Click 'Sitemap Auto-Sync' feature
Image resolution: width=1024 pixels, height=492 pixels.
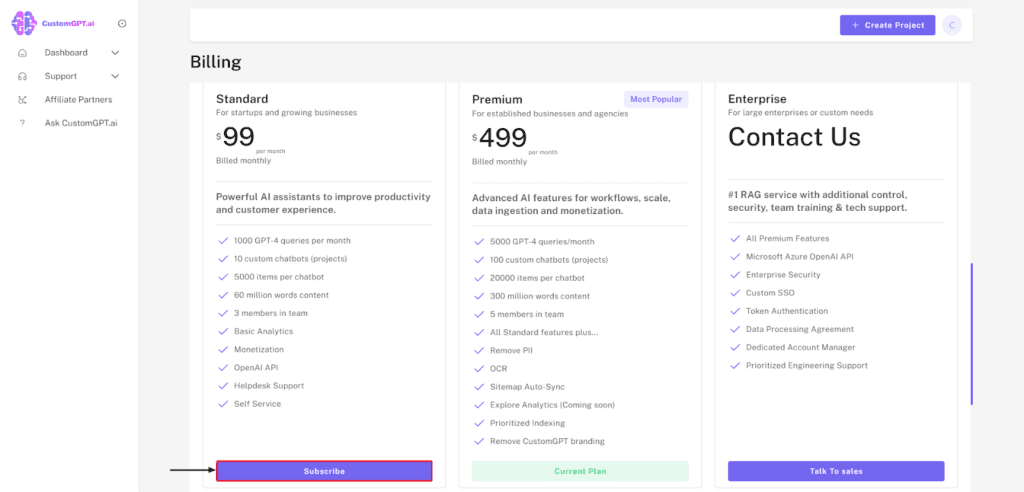pyautogui.click(x=528, y=387)
